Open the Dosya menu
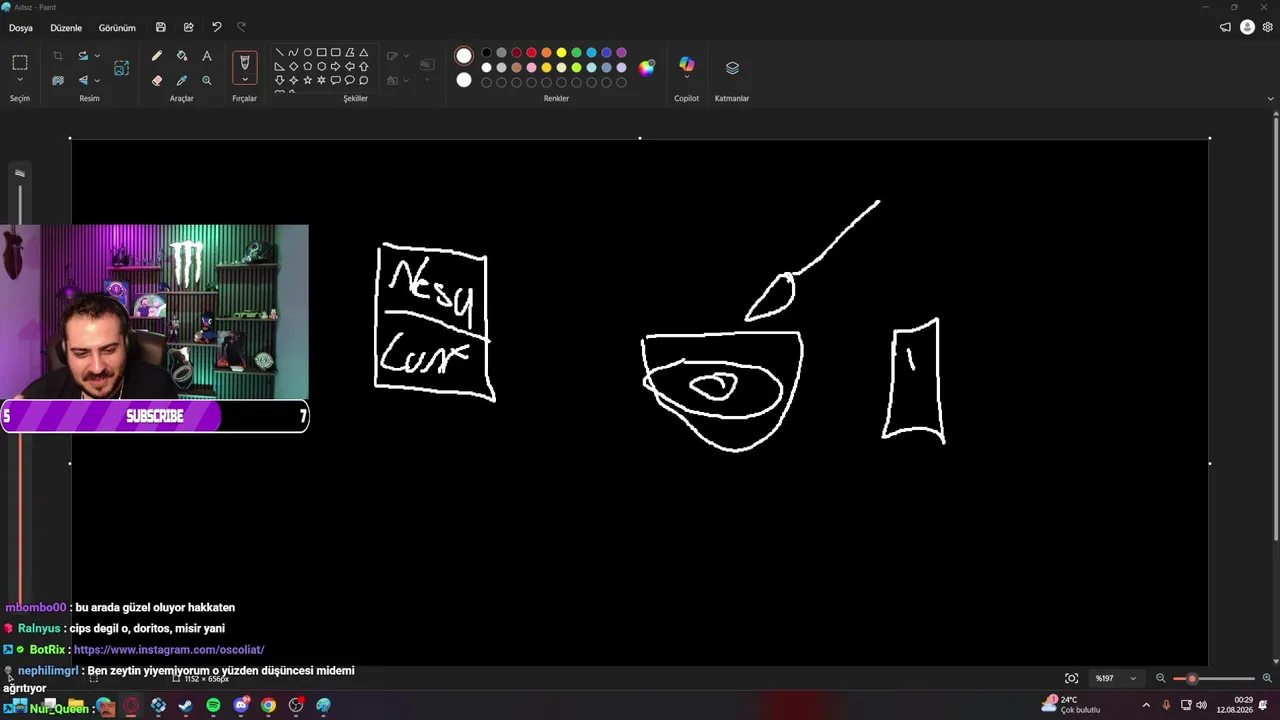1280x720 pixels. (21, 28)
